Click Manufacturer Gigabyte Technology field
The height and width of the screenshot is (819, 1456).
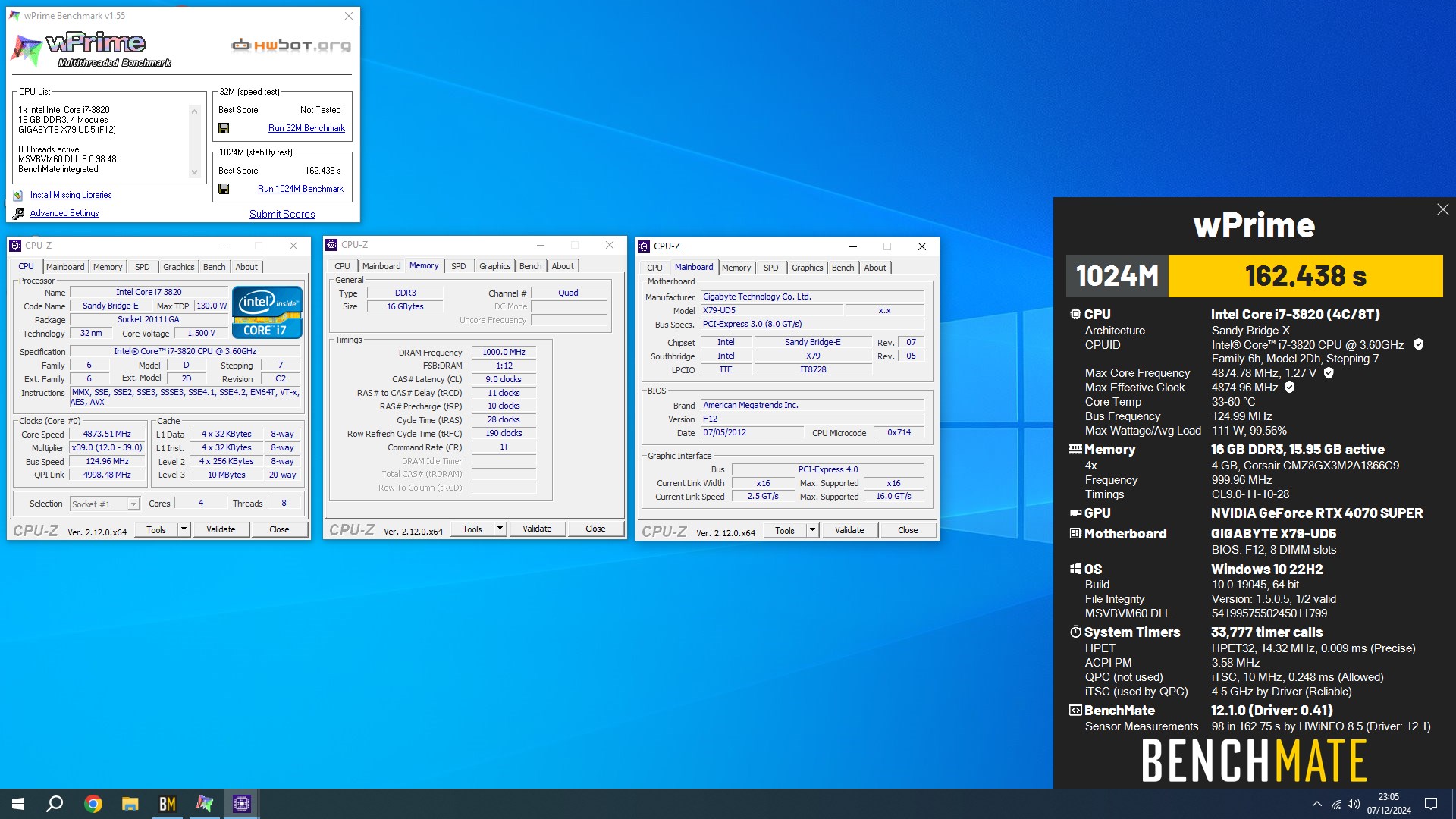pyautogui.click(x=812, y=297)
